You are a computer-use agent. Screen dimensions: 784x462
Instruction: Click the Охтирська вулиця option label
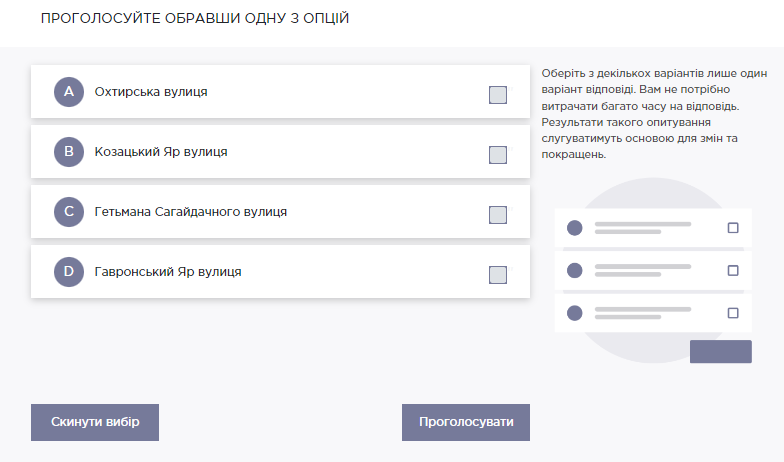[151, 92]
